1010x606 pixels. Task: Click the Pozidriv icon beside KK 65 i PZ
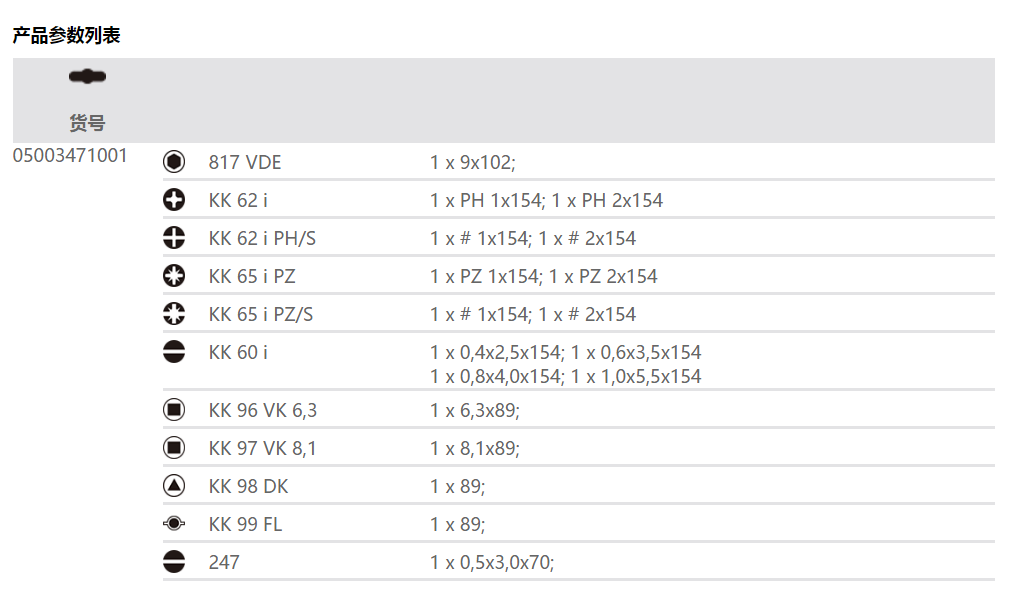click(x=174, y=276)
